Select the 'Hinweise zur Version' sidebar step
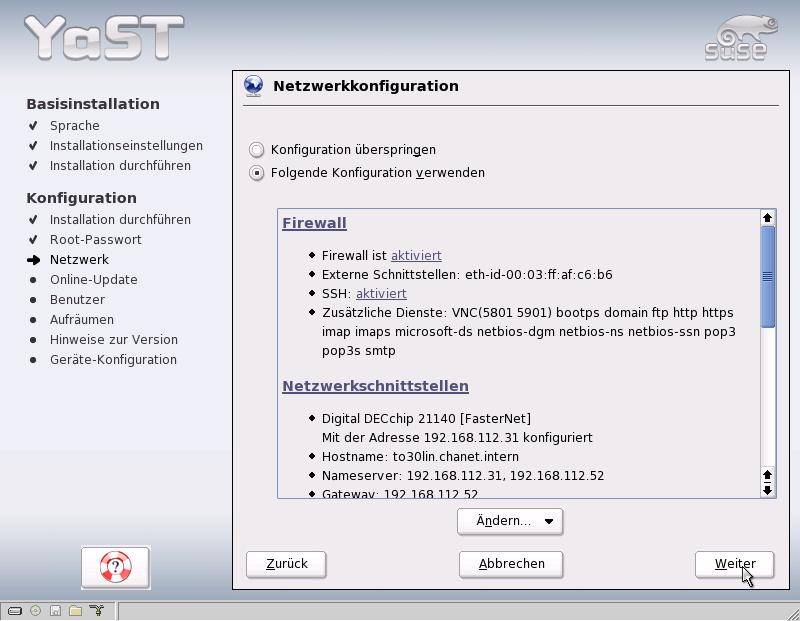The image size is (800, 621). pos(114,340)
